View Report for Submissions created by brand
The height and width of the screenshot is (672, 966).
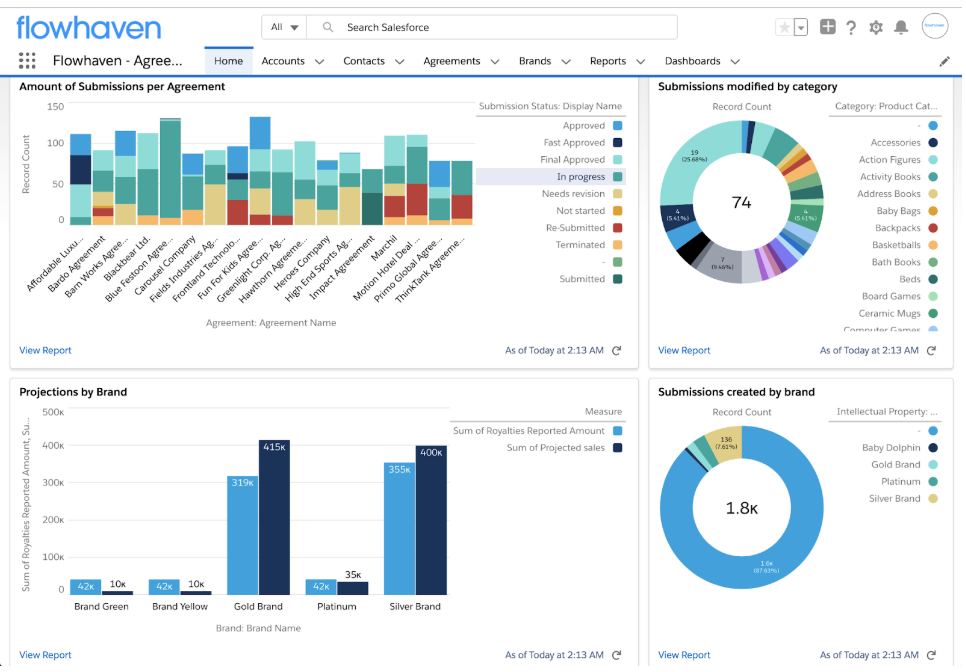tap(684, 655)
